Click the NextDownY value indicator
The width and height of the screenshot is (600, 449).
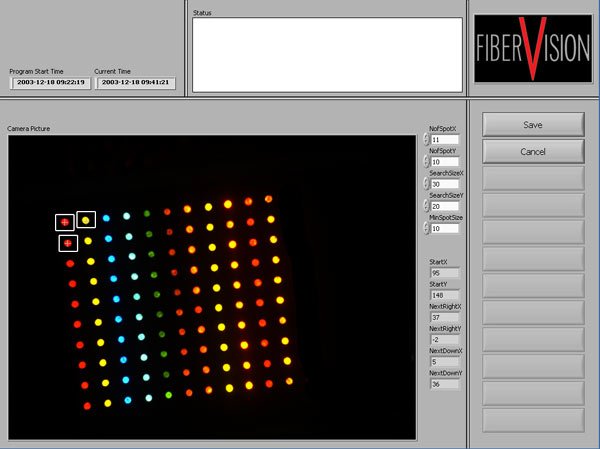[444, 383]
